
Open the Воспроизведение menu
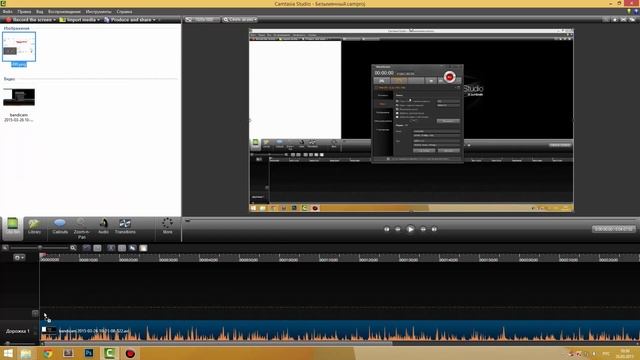[x=64, y=11]
